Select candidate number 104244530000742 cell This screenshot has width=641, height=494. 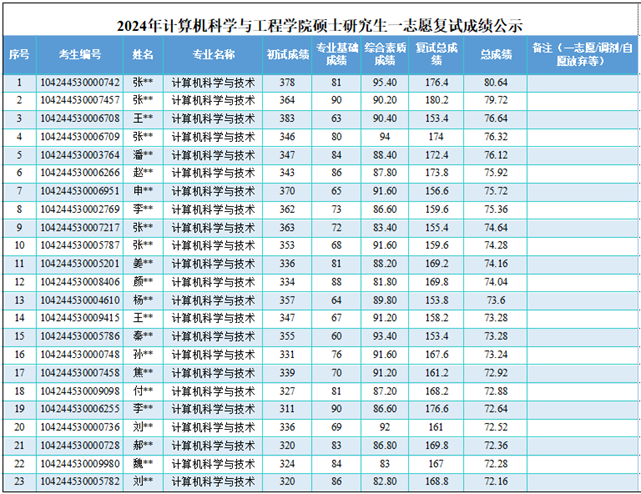pyautogui.click(x=80, y=82)
